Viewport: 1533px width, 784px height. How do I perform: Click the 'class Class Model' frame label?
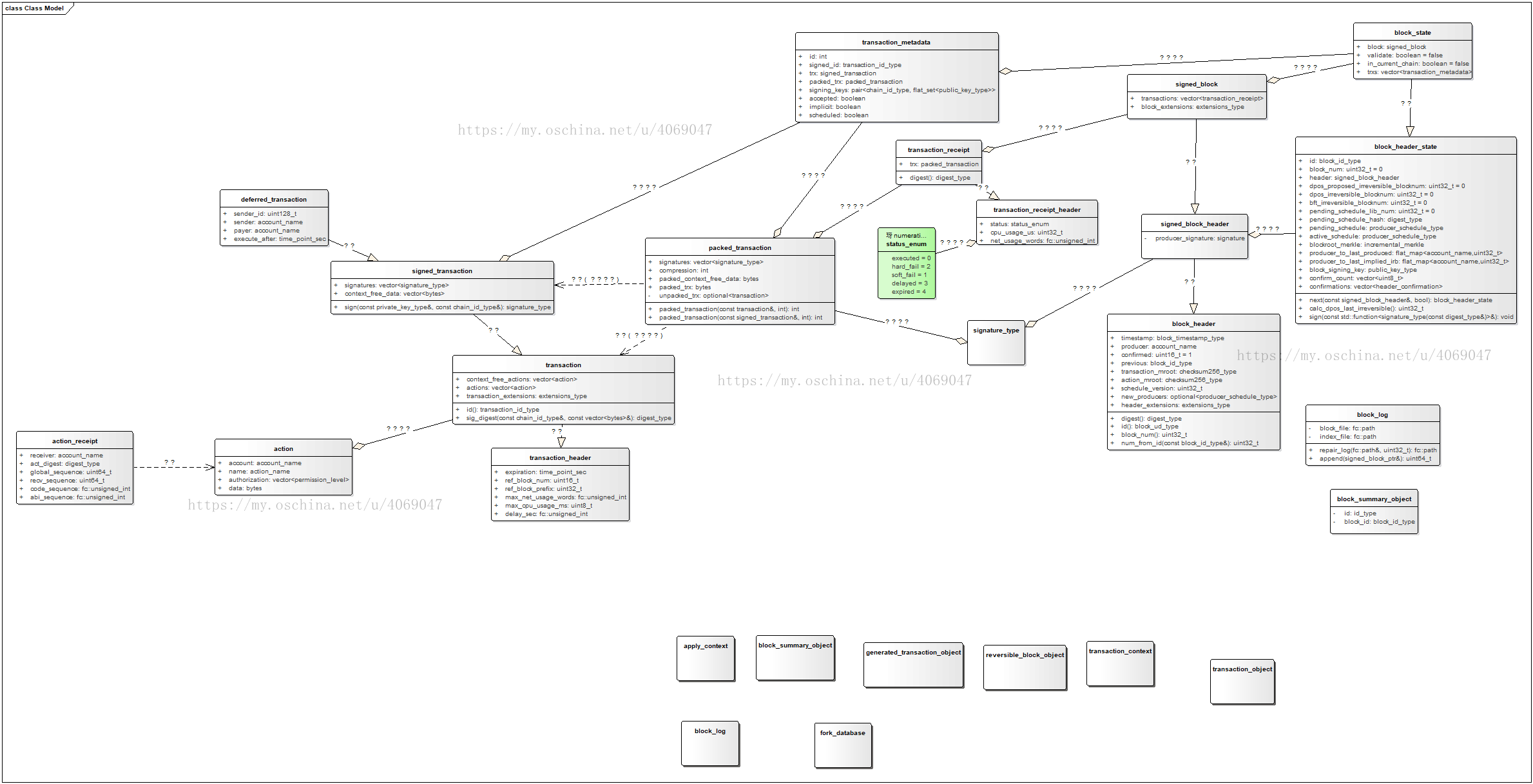(x=35, y=8)
